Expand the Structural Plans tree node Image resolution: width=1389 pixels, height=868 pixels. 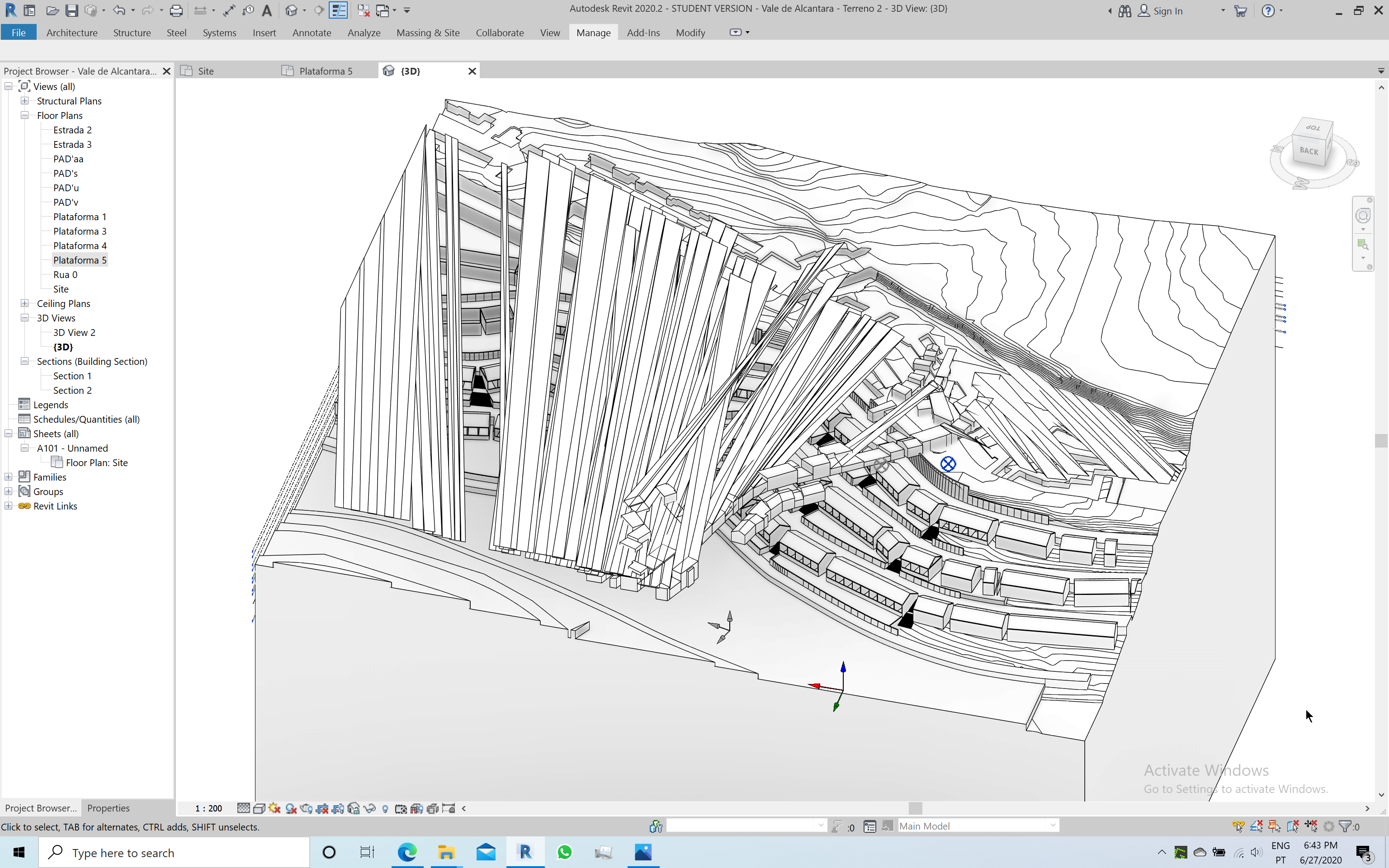pos(24,100)
